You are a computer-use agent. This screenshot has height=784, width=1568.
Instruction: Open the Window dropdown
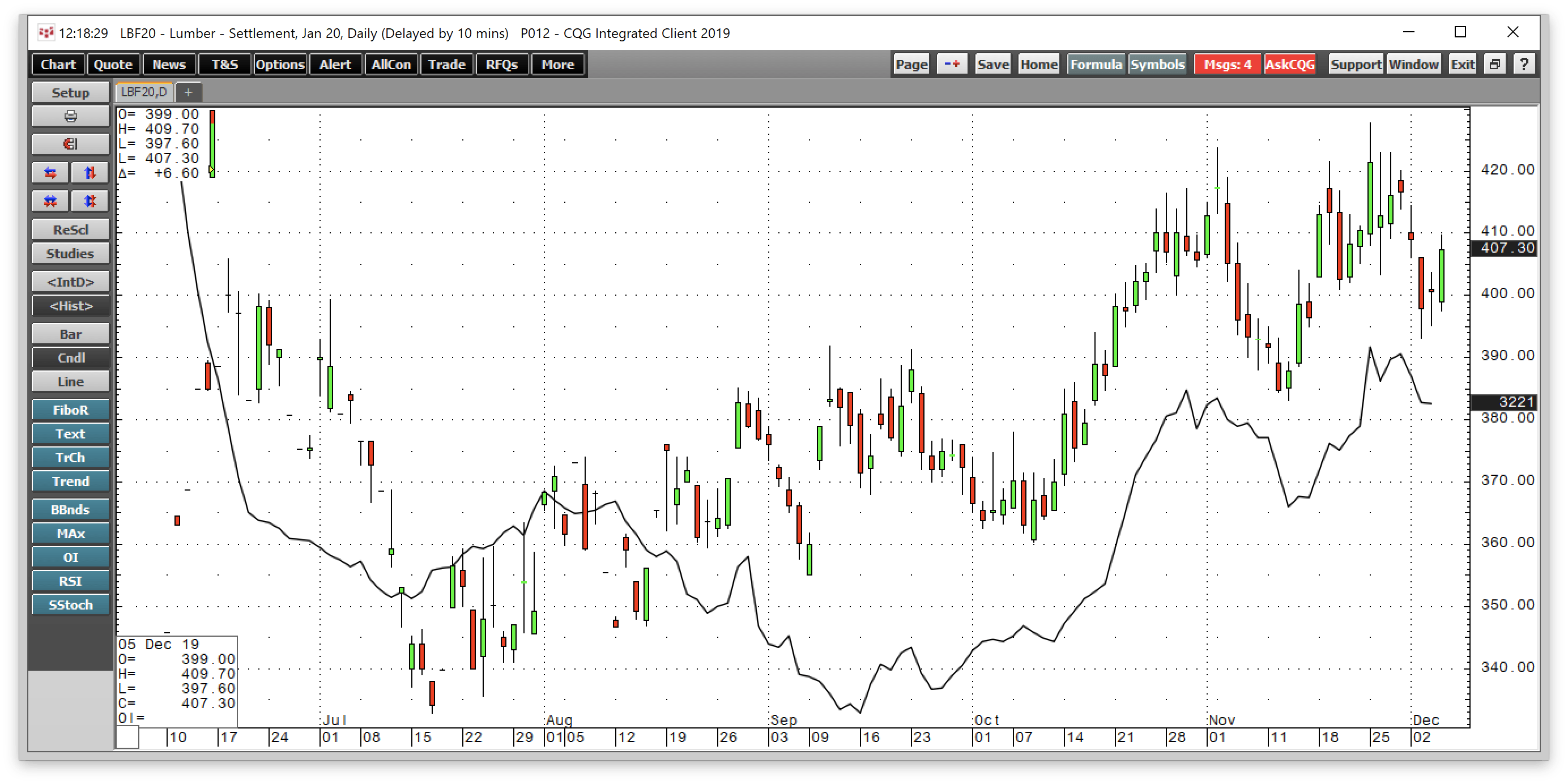click(1413, 65)
